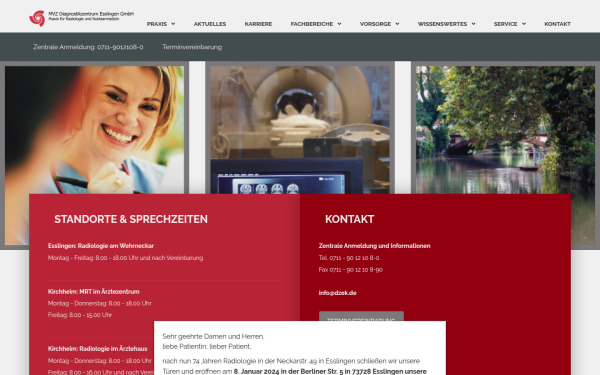
Task: Click Freitag: 8.00 - 15.00 Uhr text
Action: click(x=80, y=315)
